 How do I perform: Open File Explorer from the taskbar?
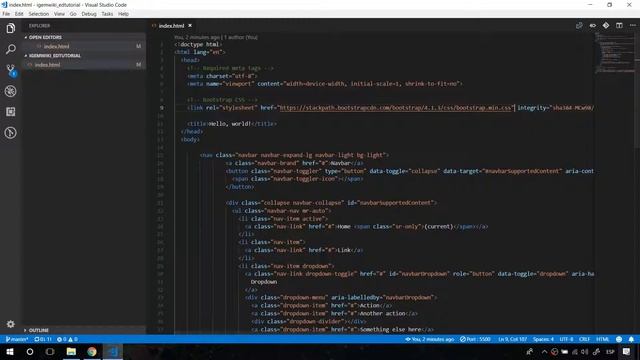[71, 351]
